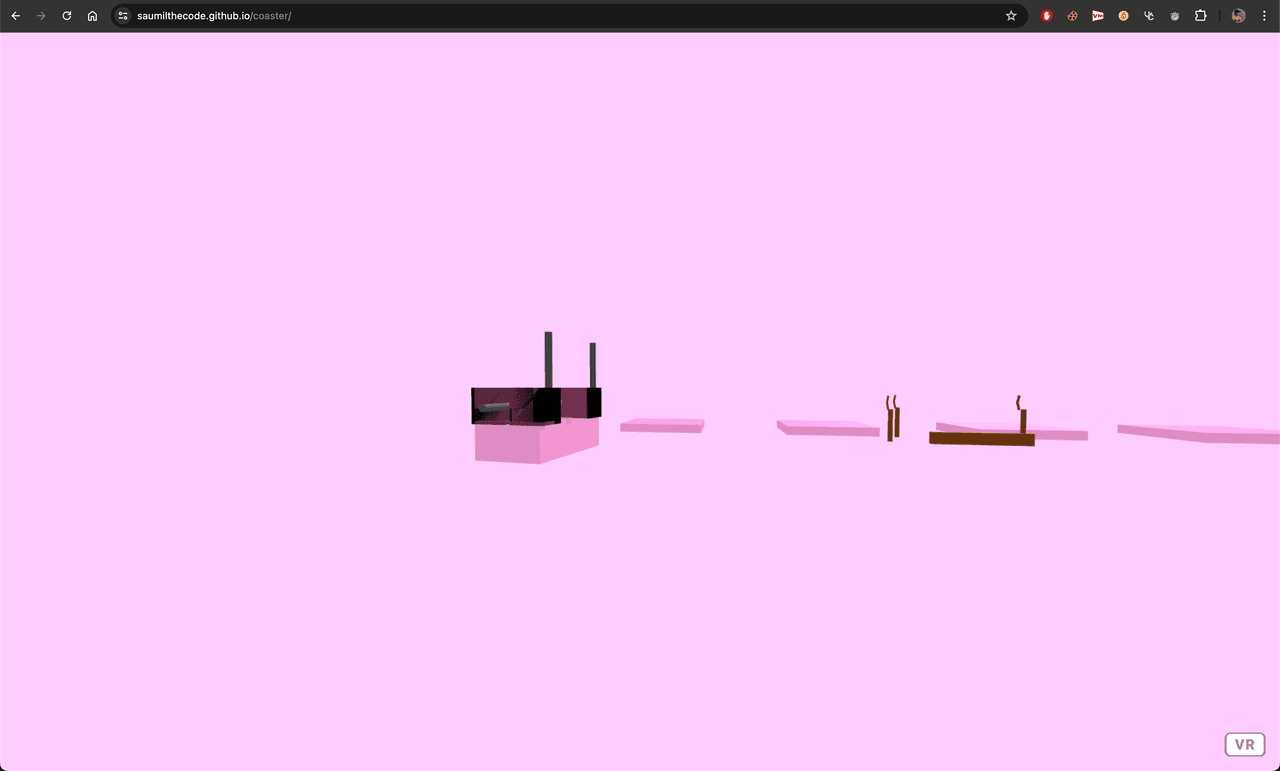Screen dimensions: 1280x771
Task: Open the Chrome profile avatar menu
Action: tap(1238, 16)
